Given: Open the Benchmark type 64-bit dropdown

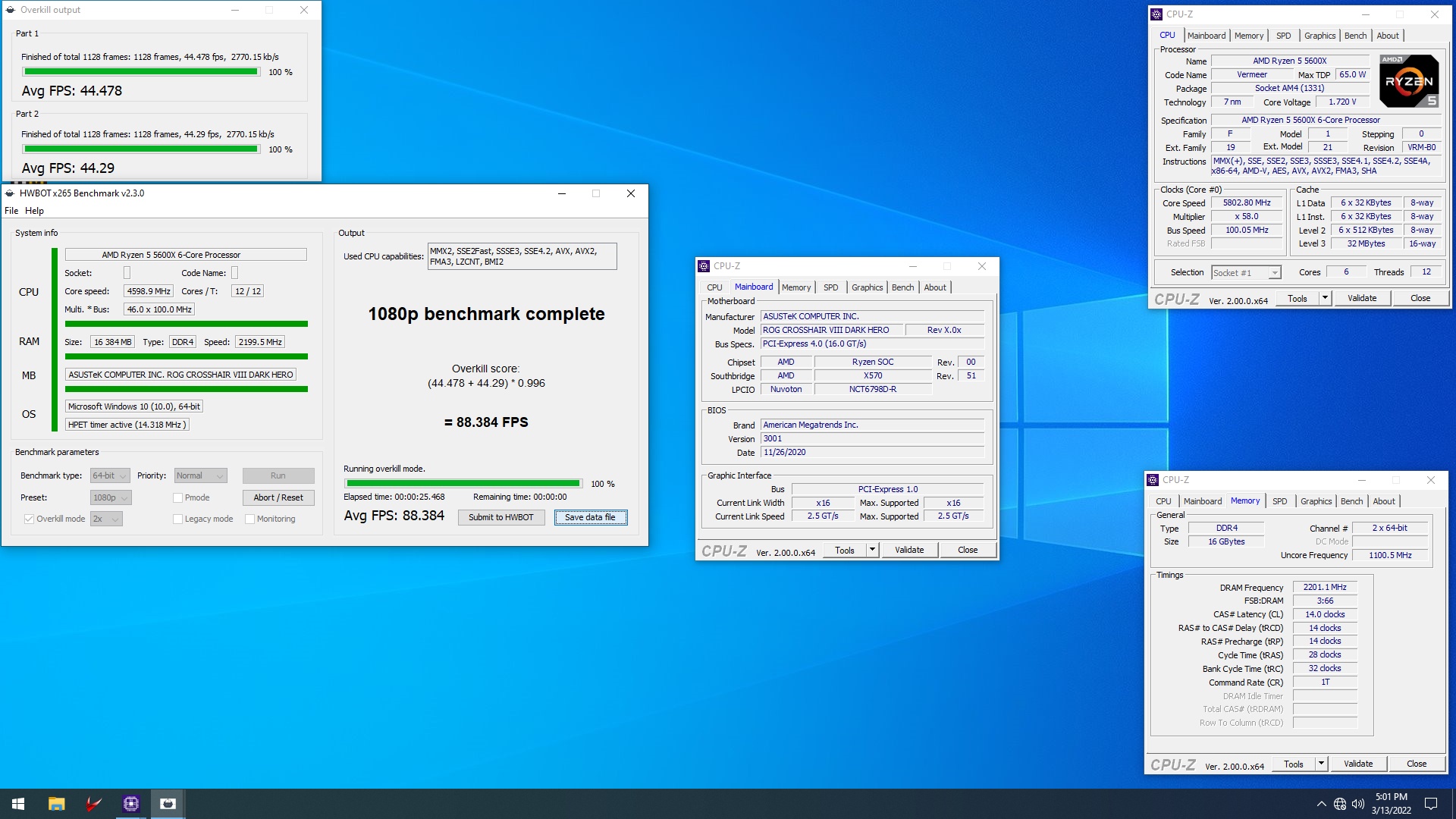Looking at the screenshot, I should click(x=110, y=476).
